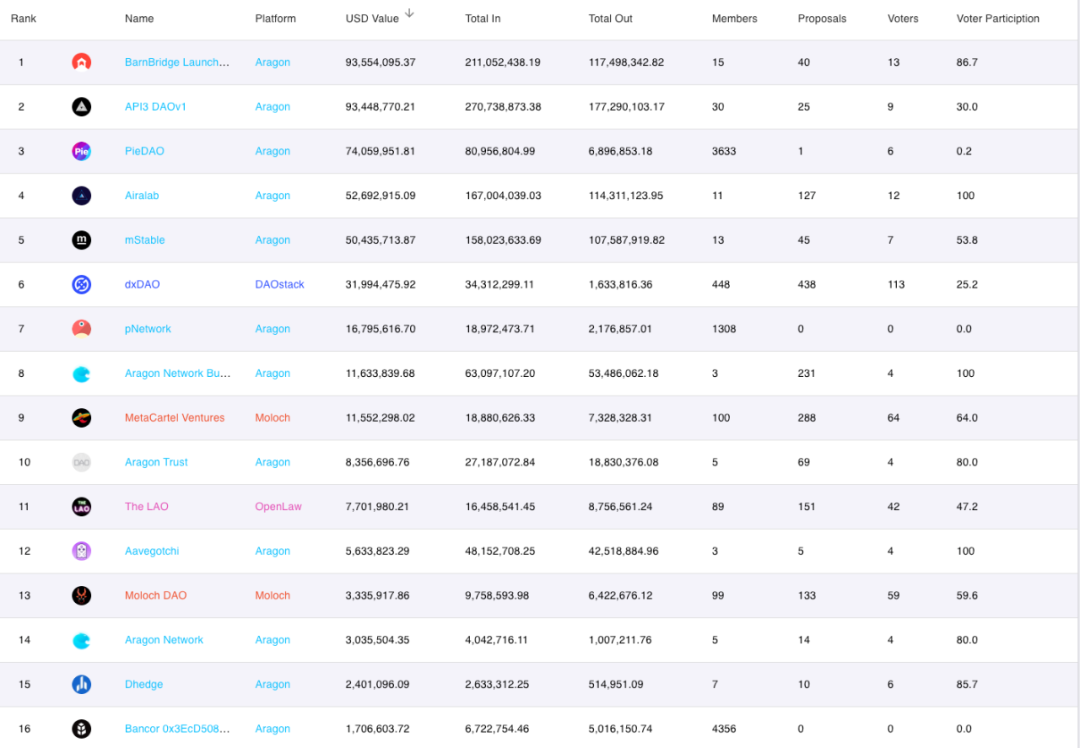
Task: Click the Aragon Trust logo icon
Action: (x=81, y=462)
